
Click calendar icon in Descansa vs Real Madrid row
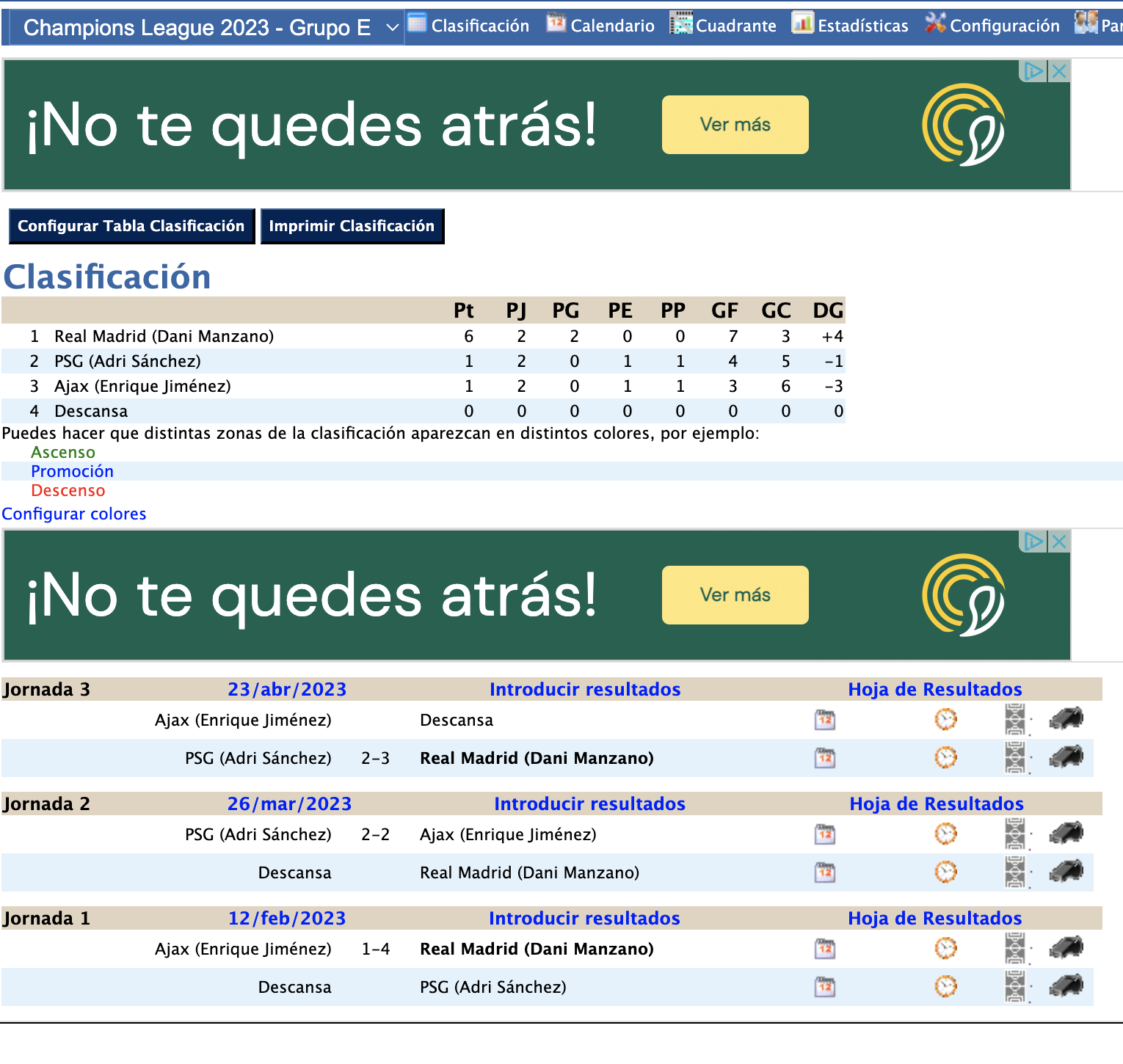click(x=825, y=872)
